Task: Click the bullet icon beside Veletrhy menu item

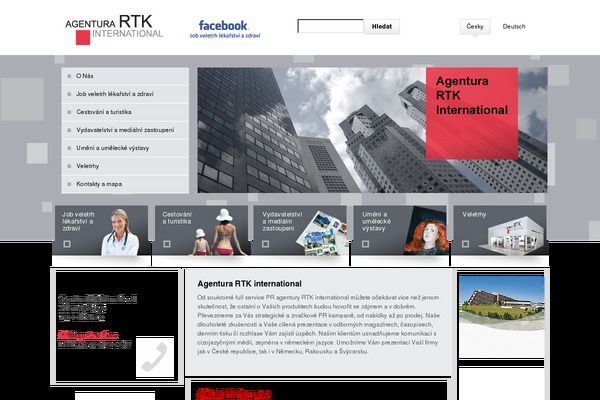Action: [69, 166]
